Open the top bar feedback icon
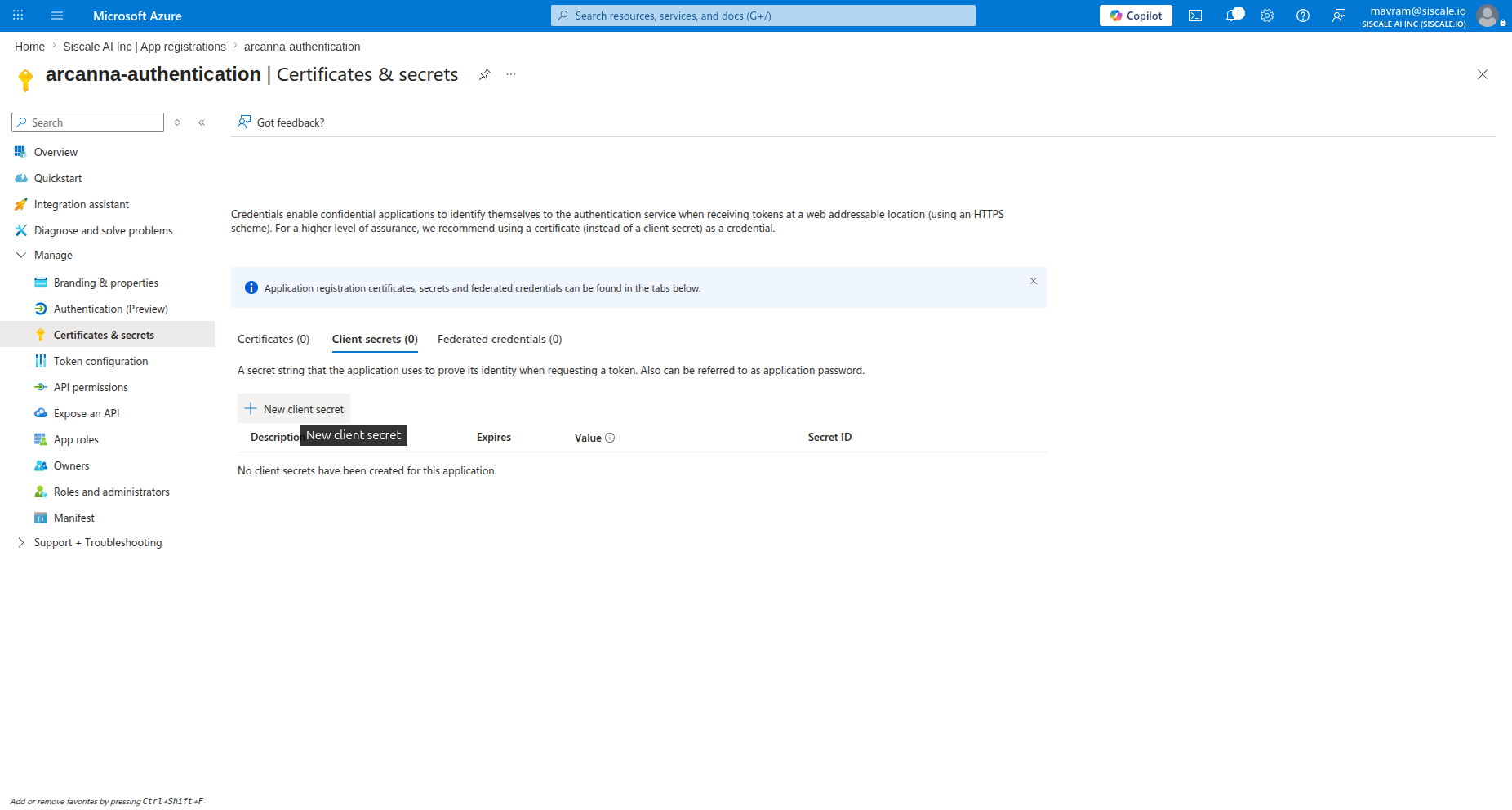 [x=1339, y=16]
